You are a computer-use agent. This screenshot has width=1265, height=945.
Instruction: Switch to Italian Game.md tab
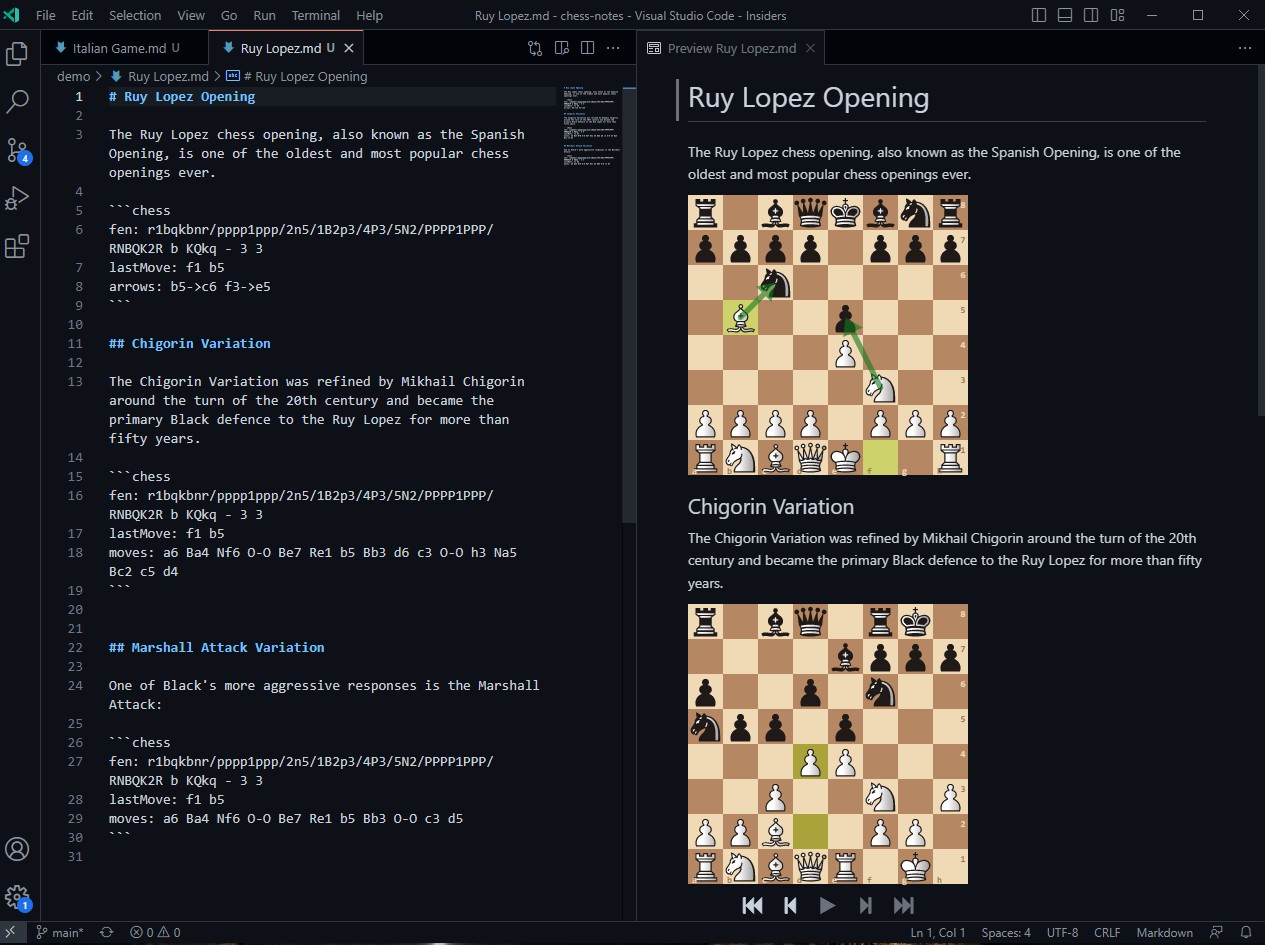tap(124, 48)
